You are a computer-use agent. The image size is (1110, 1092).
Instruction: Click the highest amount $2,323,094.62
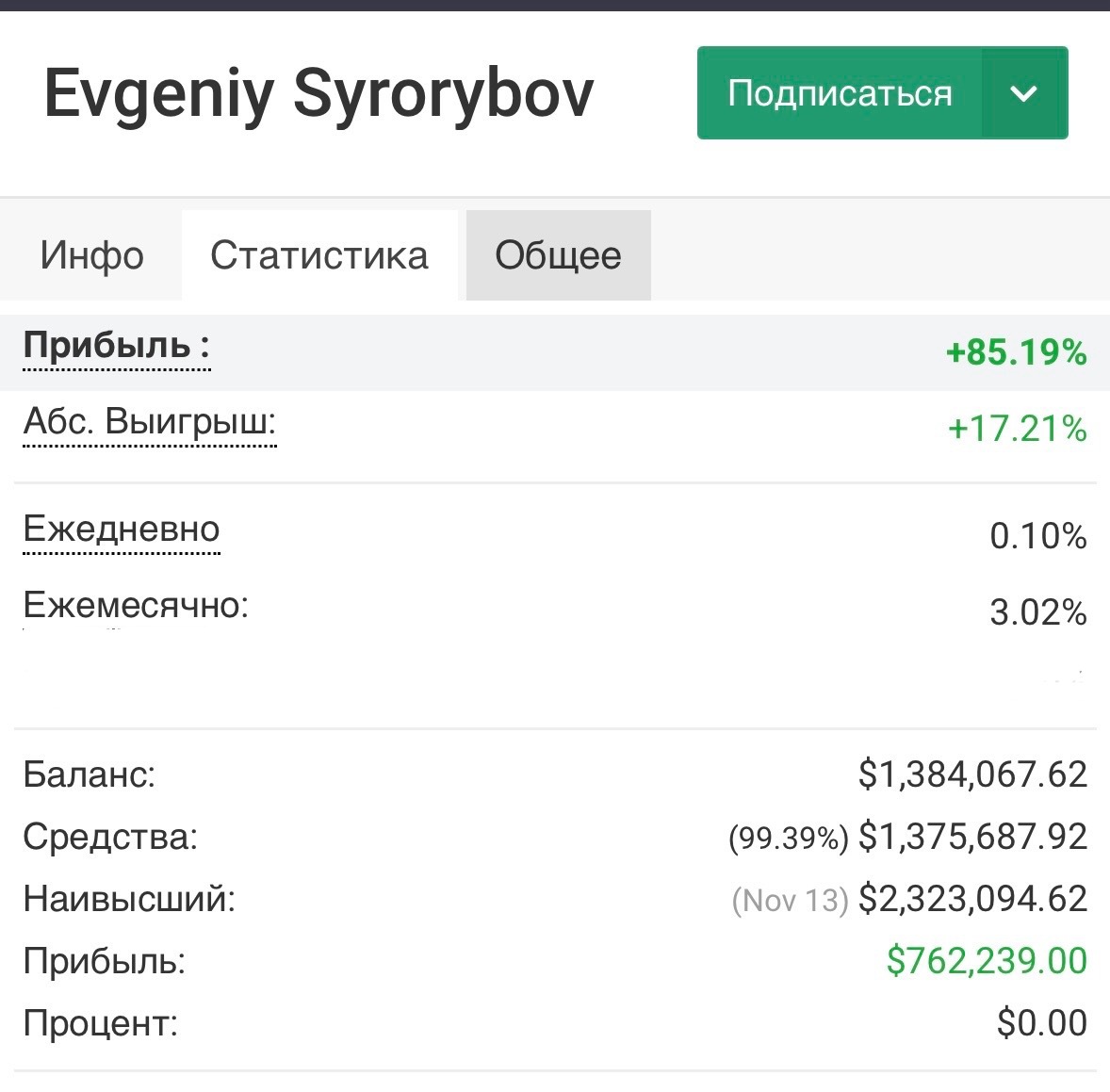972,899
